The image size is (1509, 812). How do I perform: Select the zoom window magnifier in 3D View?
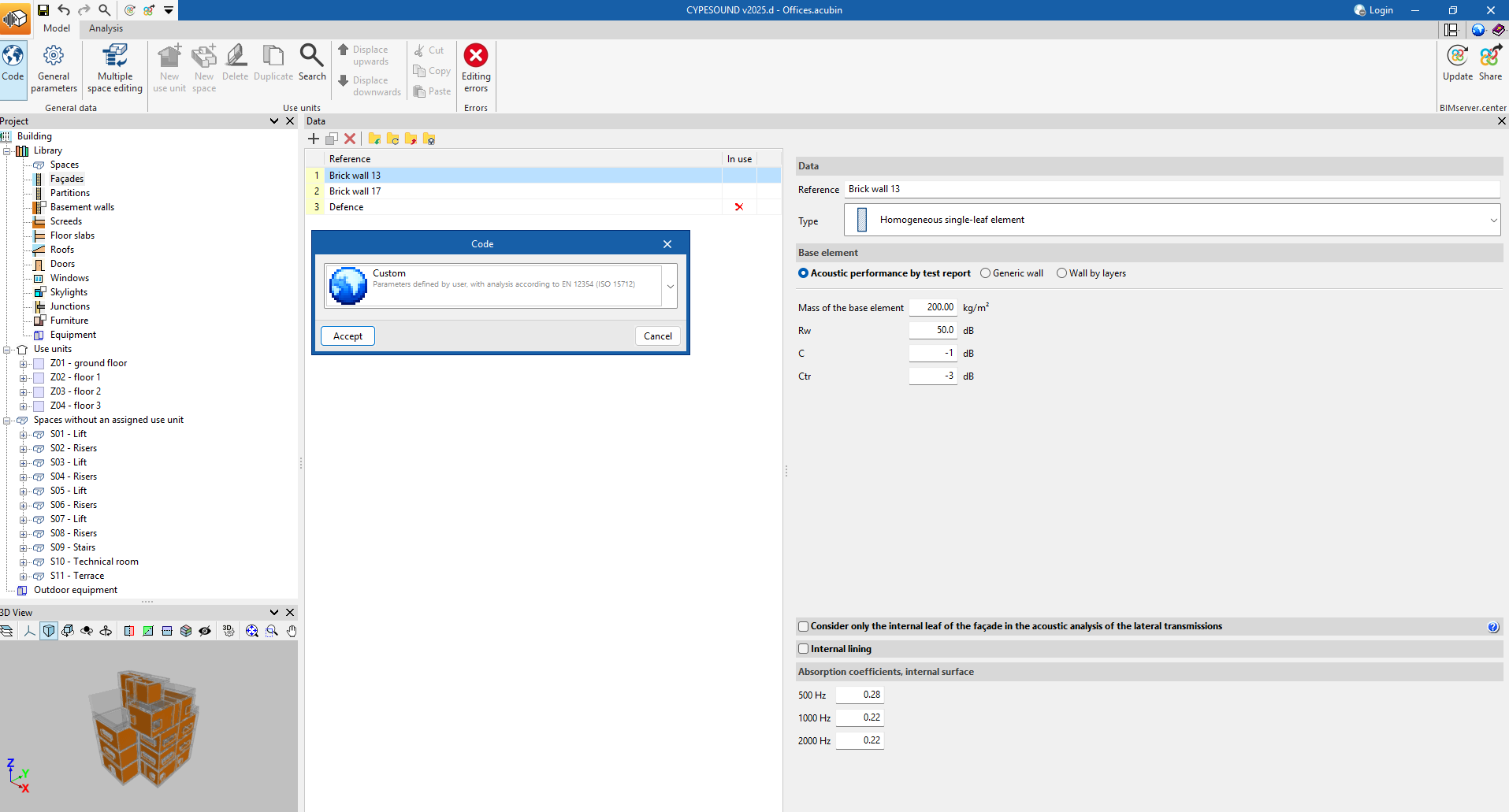click(272, 631)
